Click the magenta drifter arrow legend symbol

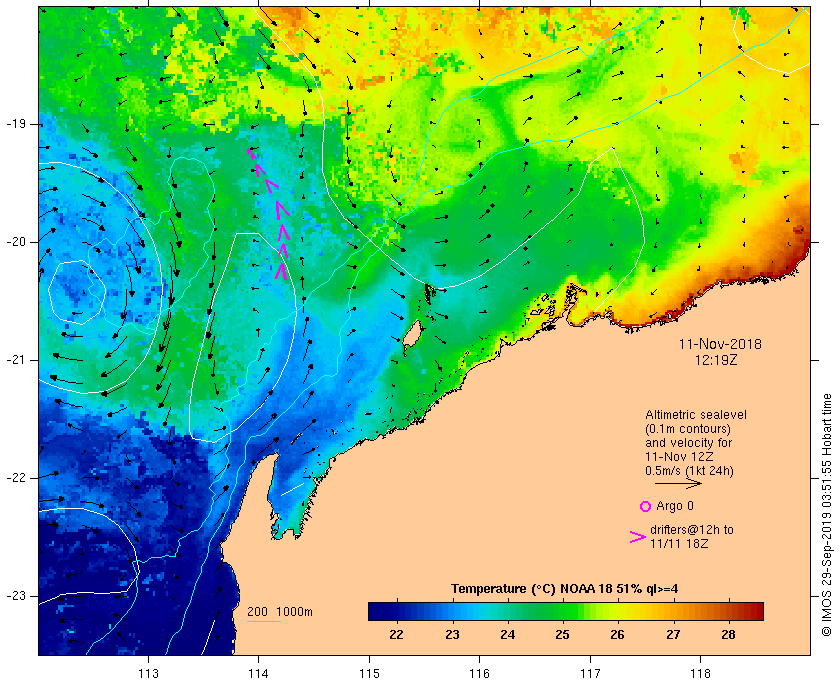tap(638, 537)
